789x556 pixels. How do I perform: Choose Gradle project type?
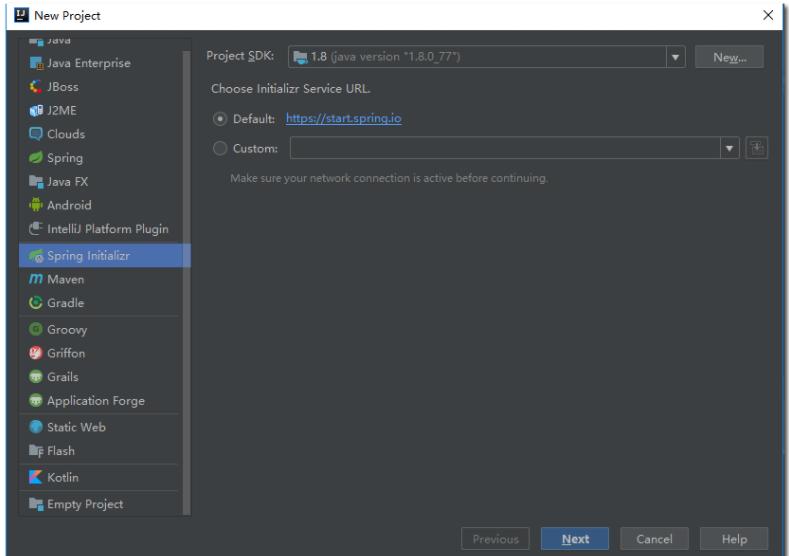click(x=104, y=303)
